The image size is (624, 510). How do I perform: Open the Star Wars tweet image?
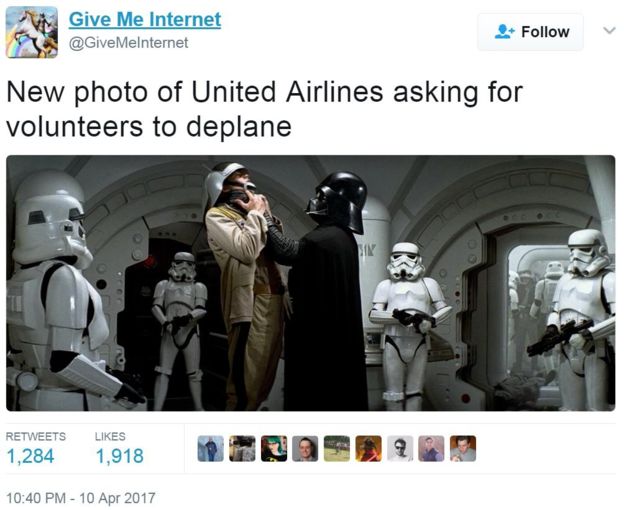(x=311, y=283)
